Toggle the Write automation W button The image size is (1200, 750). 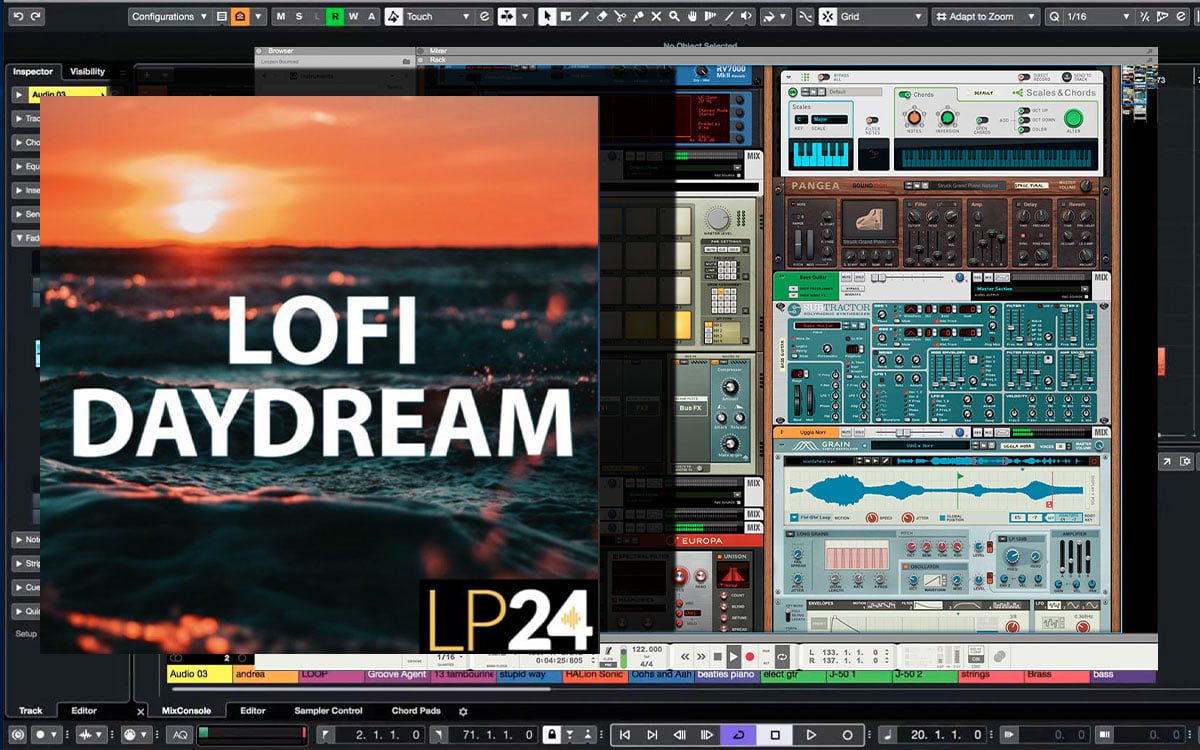coord(353,16)
